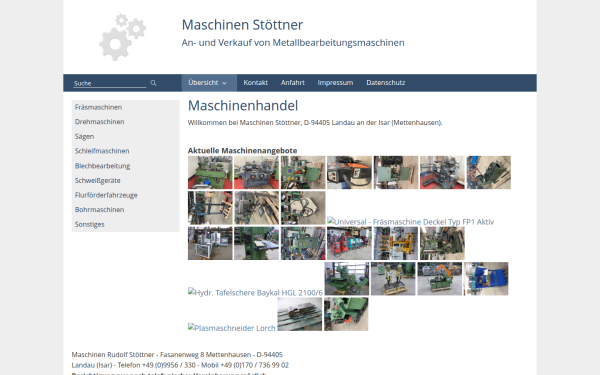This screenshot has height=375, width=600.
Task: Open Universal - Fräsmaschine Deckel Typ FP1 Aktiv link
Action: (411, 222)
